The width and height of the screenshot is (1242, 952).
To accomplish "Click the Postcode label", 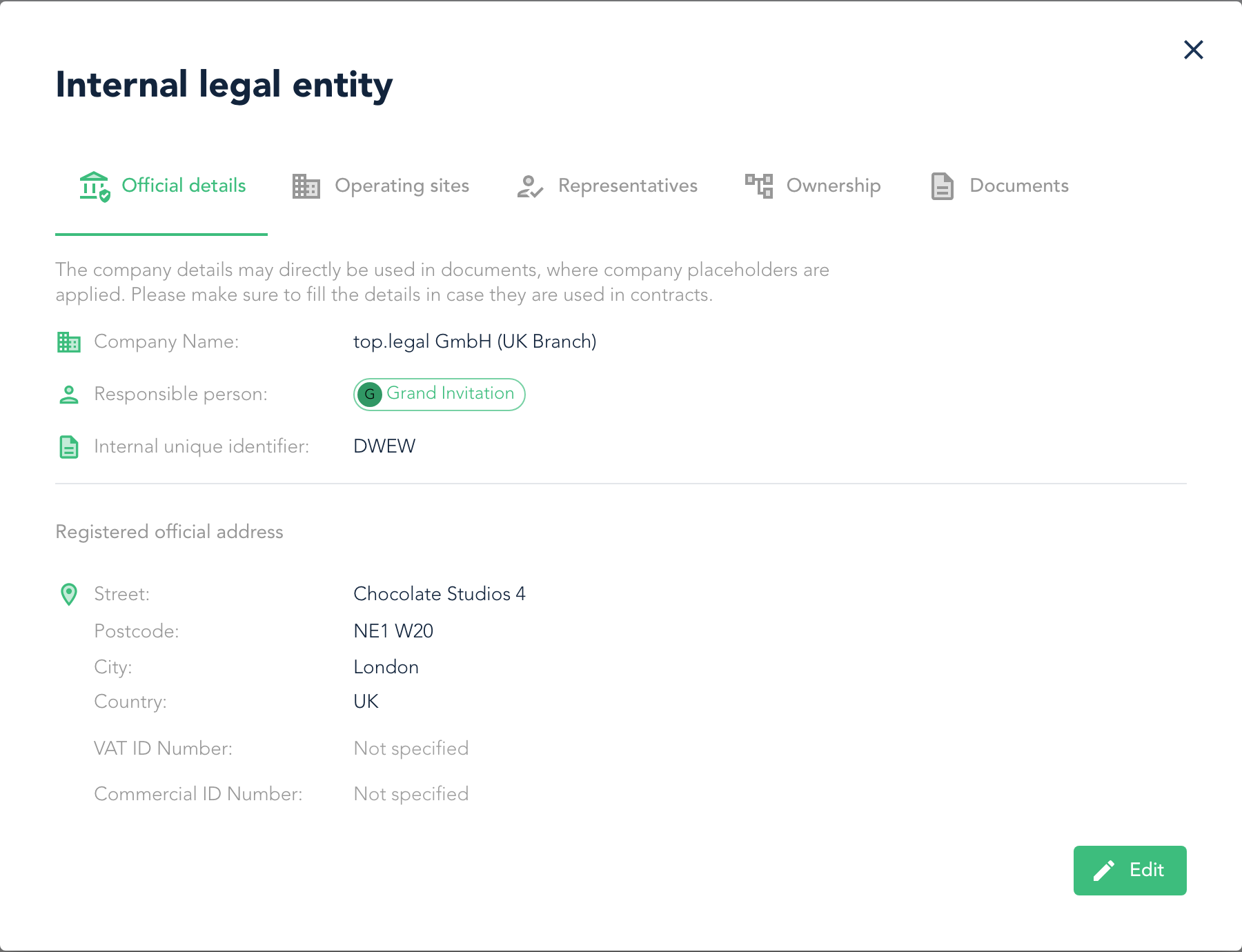I will [x=137, y=631].
